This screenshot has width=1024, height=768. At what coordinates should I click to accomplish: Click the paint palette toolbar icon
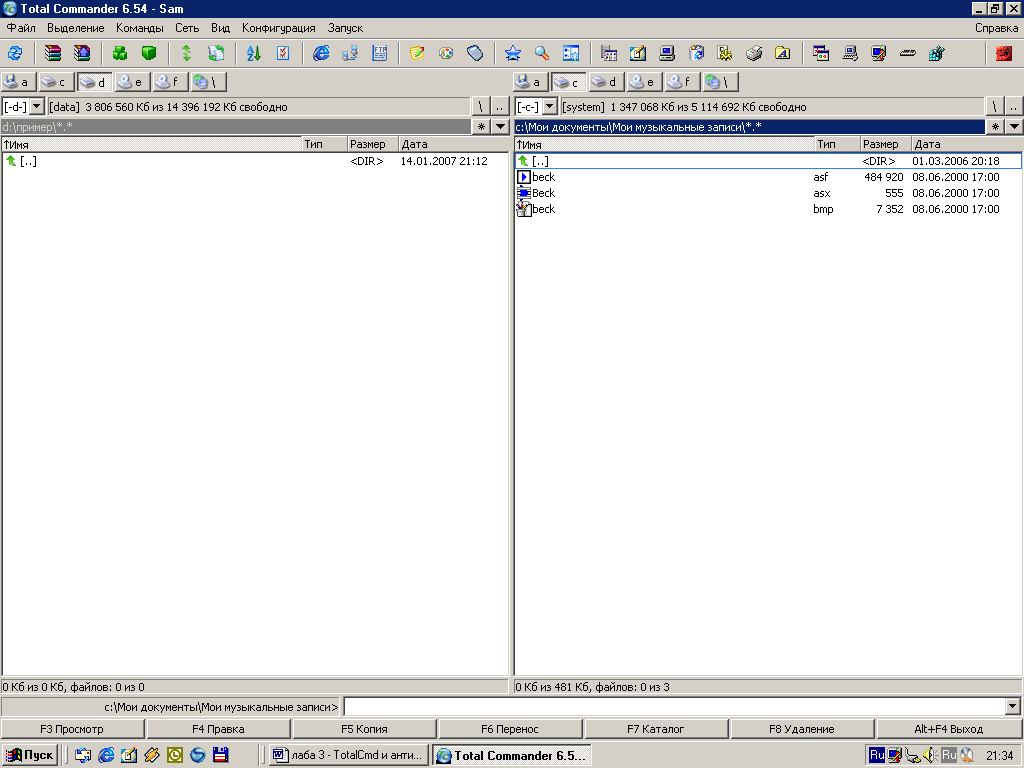pyautogui.click(x=446, y=54)
